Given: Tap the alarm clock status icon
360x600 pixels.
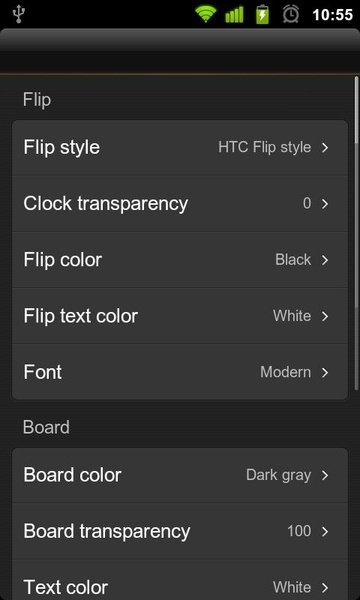Looking at the screenshot, I should (291, 15).
